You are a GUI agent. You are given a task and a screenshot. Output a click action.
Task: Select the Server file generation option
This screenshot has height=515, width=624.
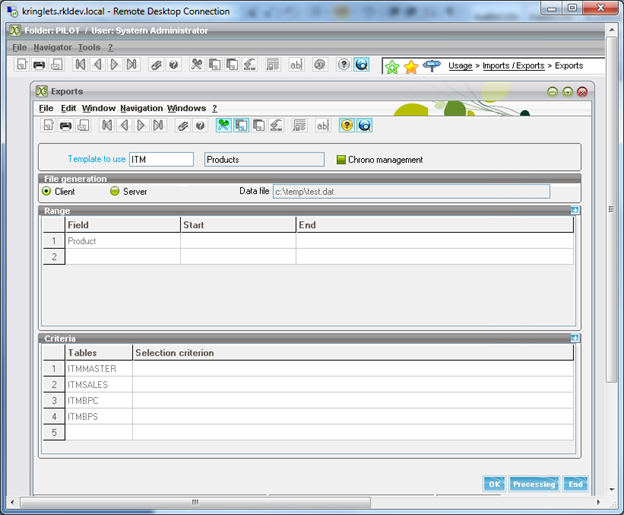click(x=114, y=190)
